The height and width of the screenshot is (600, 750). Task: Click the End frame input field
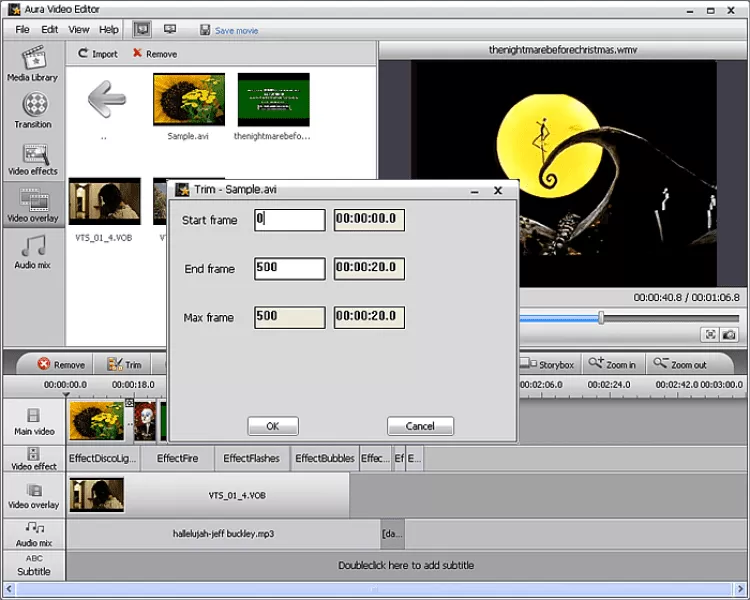pyautogui.click(x=290, y=269)
